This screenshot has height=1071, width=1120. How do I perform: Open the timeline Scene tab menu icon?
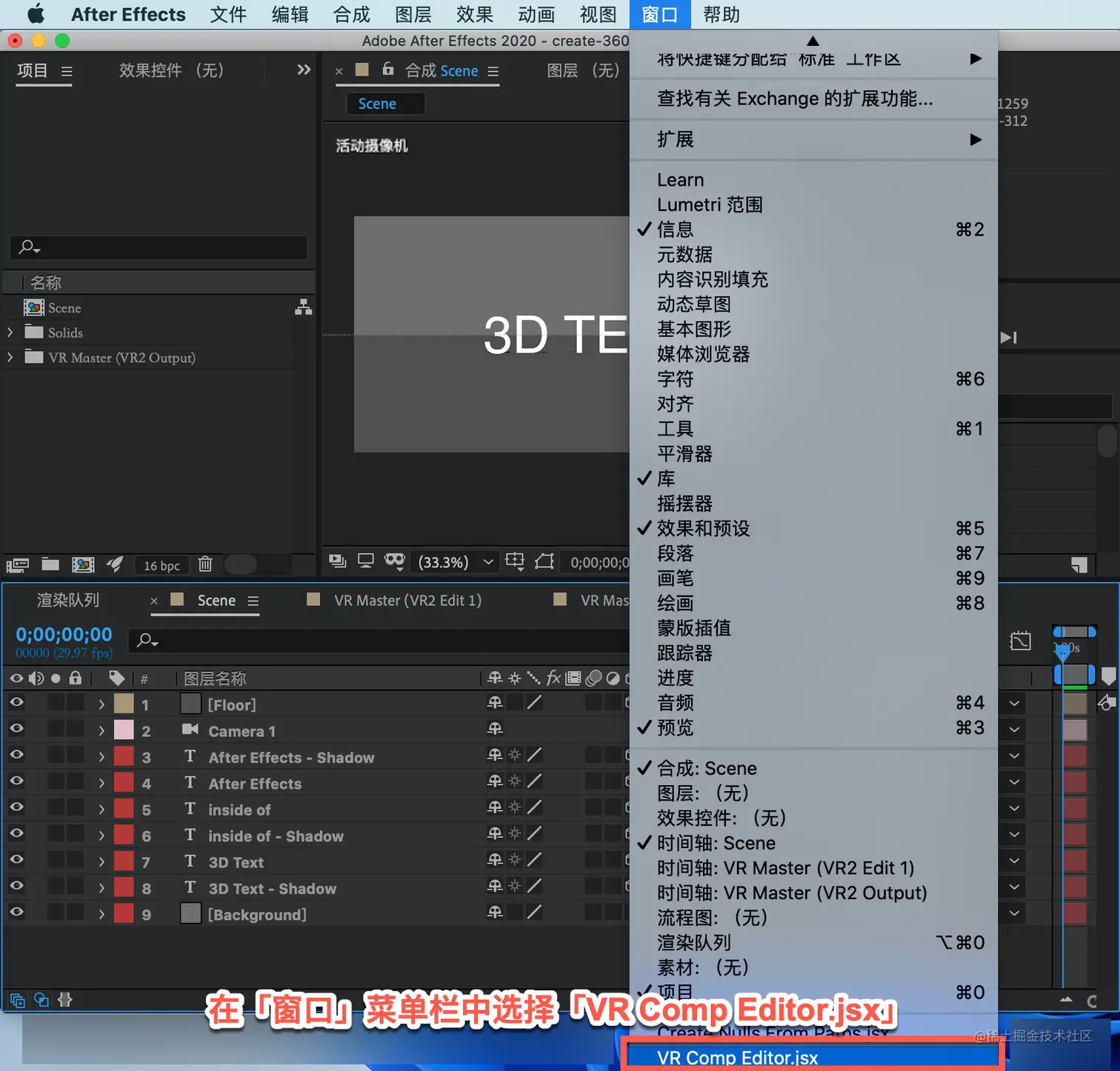(x=253, y=601)
